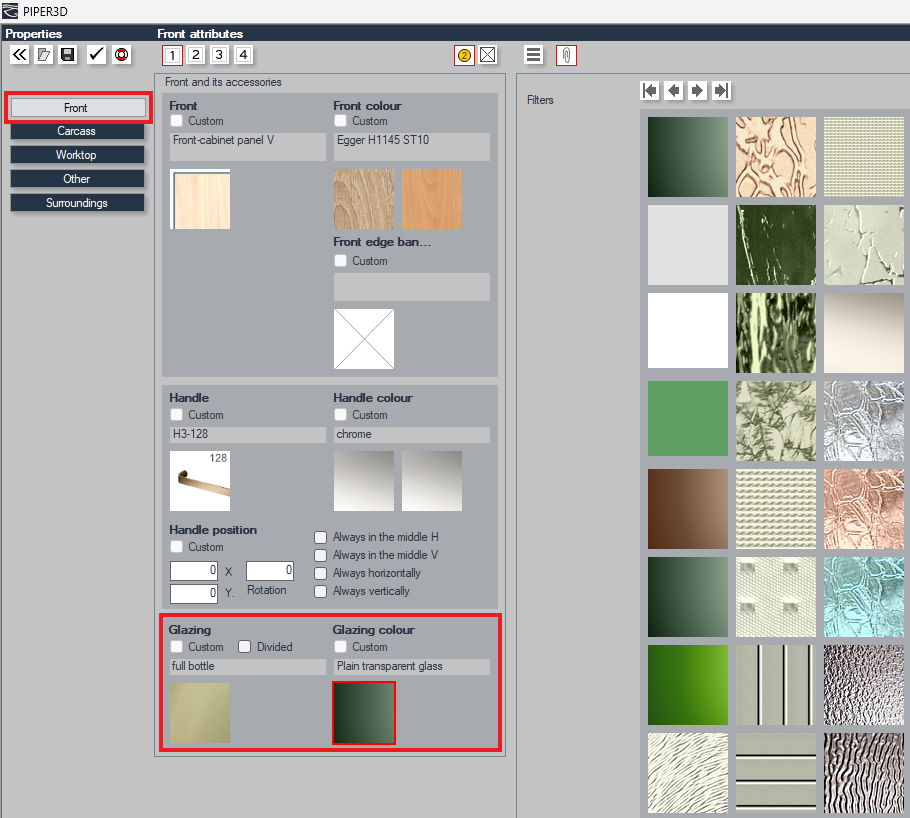
Task: Check Always in the middle H
Action: coord(320,537)
